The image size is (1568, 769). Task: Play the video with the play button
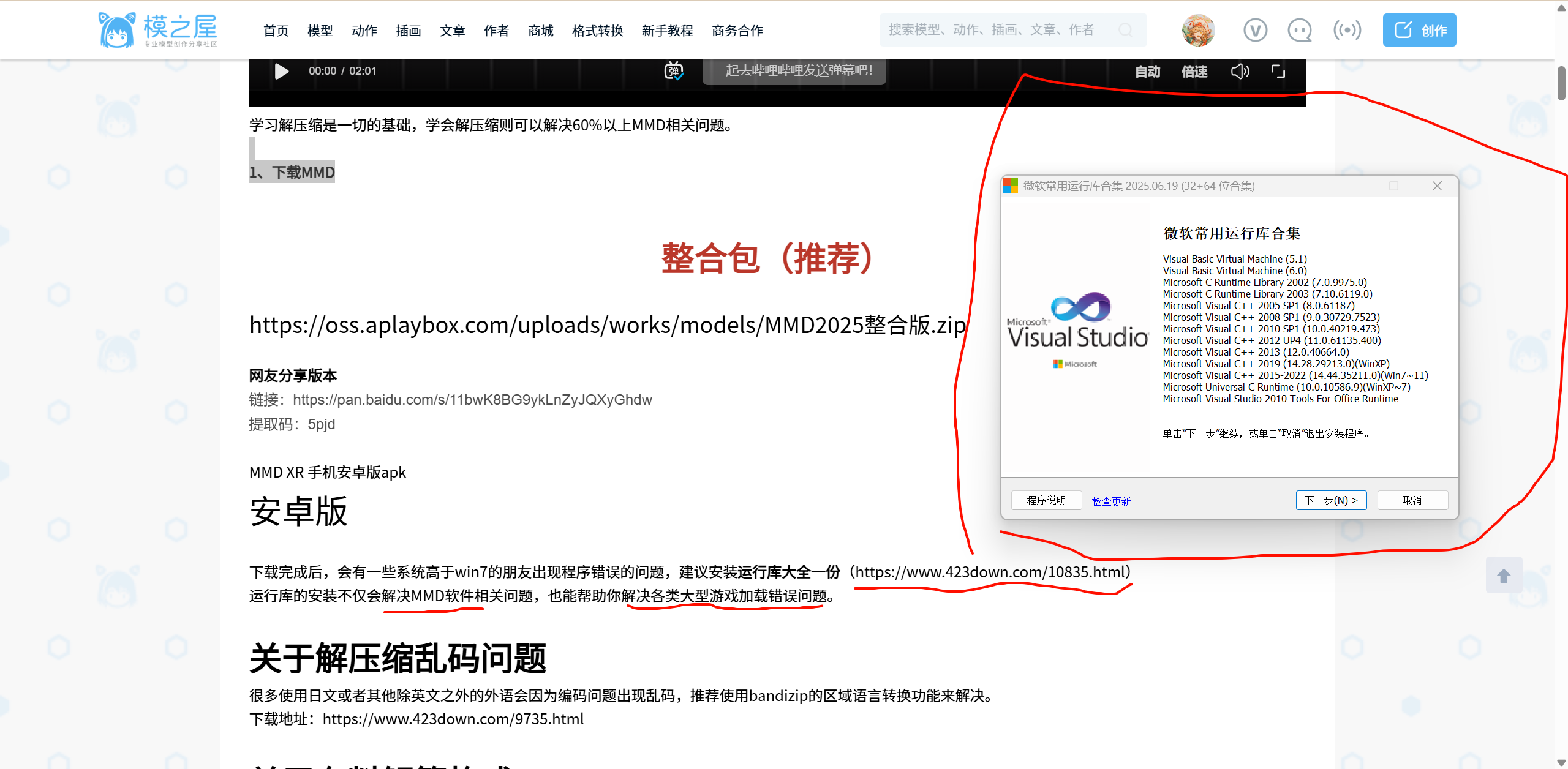pos(281,71)
